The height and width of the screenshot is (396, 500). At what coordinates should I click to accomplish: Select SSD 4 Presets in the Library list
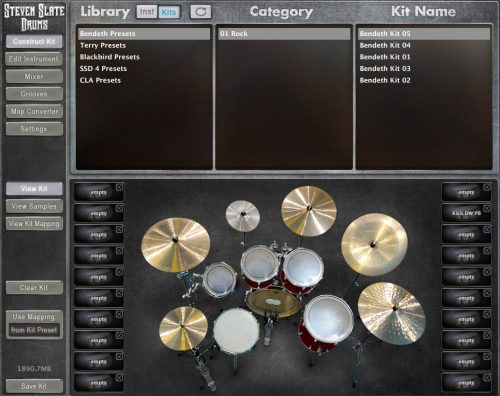point(144,69)
